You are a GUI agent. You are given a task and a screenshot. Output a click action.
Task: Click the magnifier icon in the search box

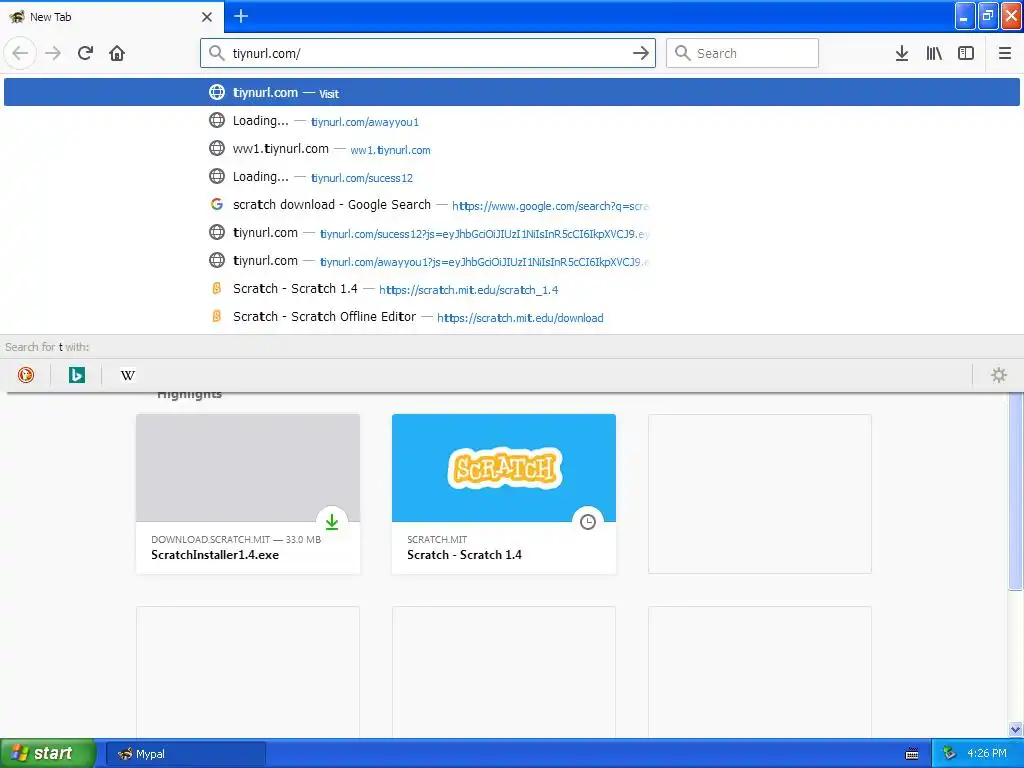coord(682,53)
